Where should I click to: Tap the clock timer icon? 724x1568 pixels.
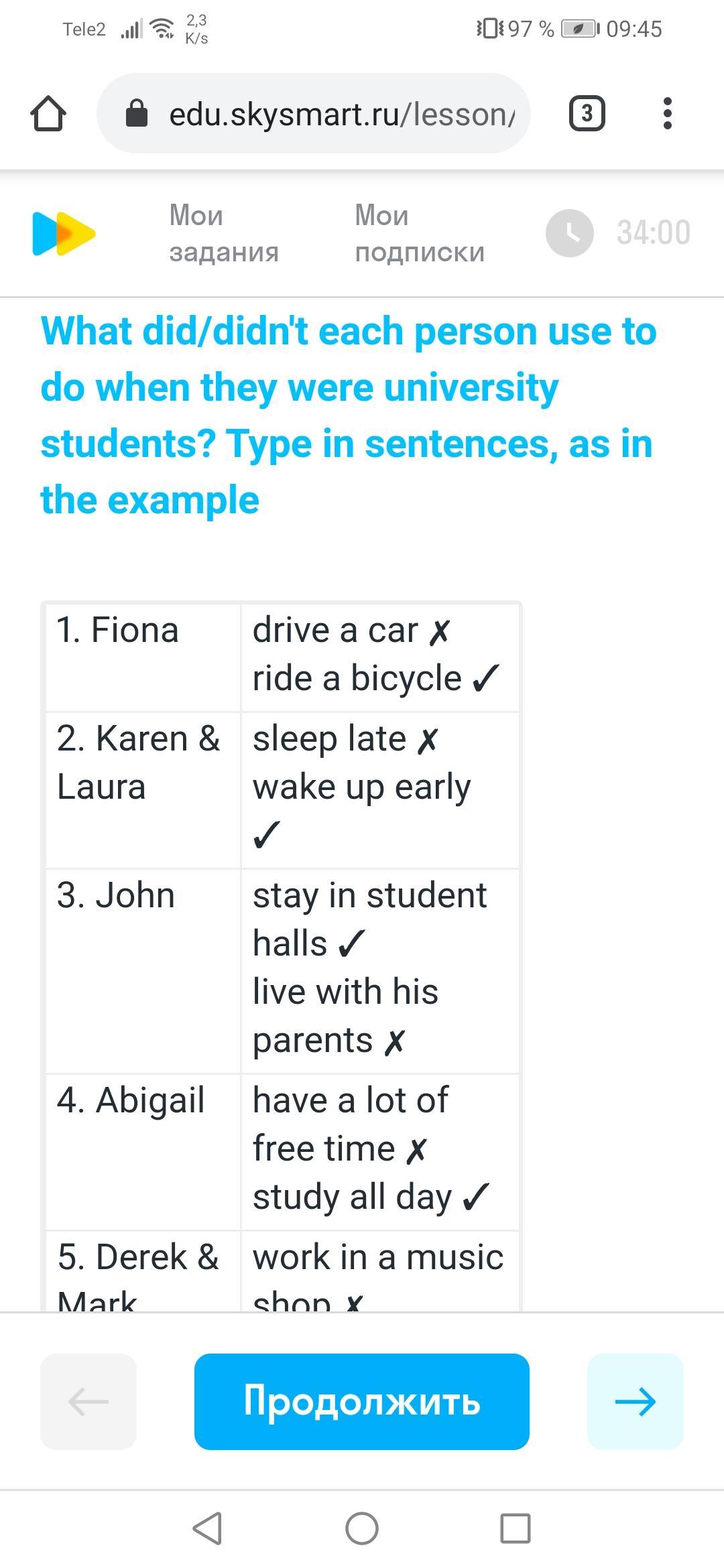coord(569,233)
